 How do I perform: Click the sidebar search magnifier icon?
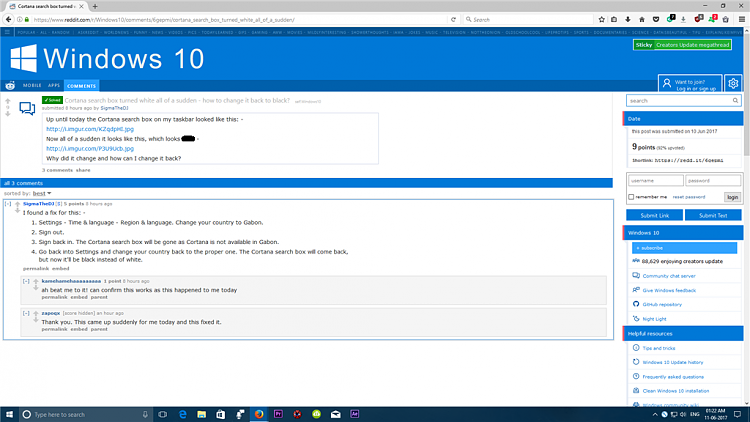[x=735, y=101]
